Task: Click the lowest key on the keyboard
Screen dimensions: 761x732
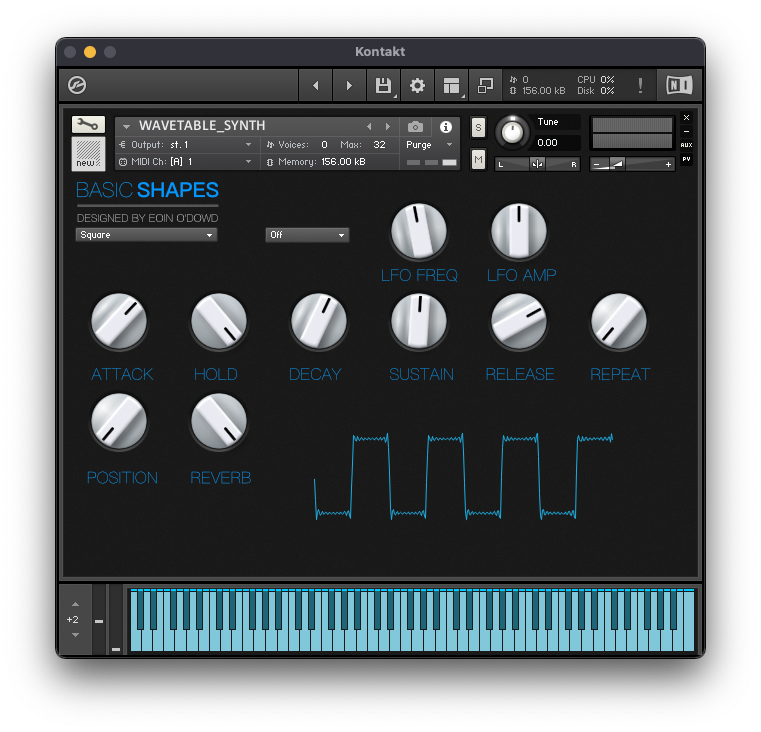Action: point(134,641)
